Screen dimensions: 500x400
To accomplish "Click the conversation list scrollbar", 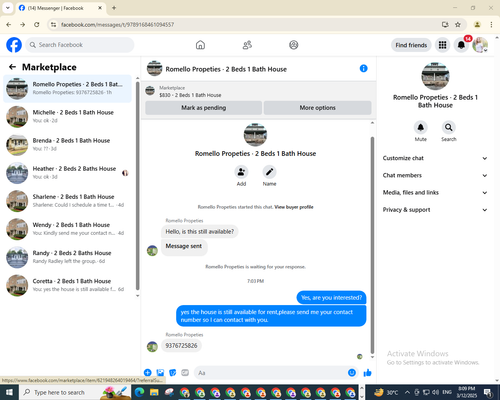I will (137, 186).
